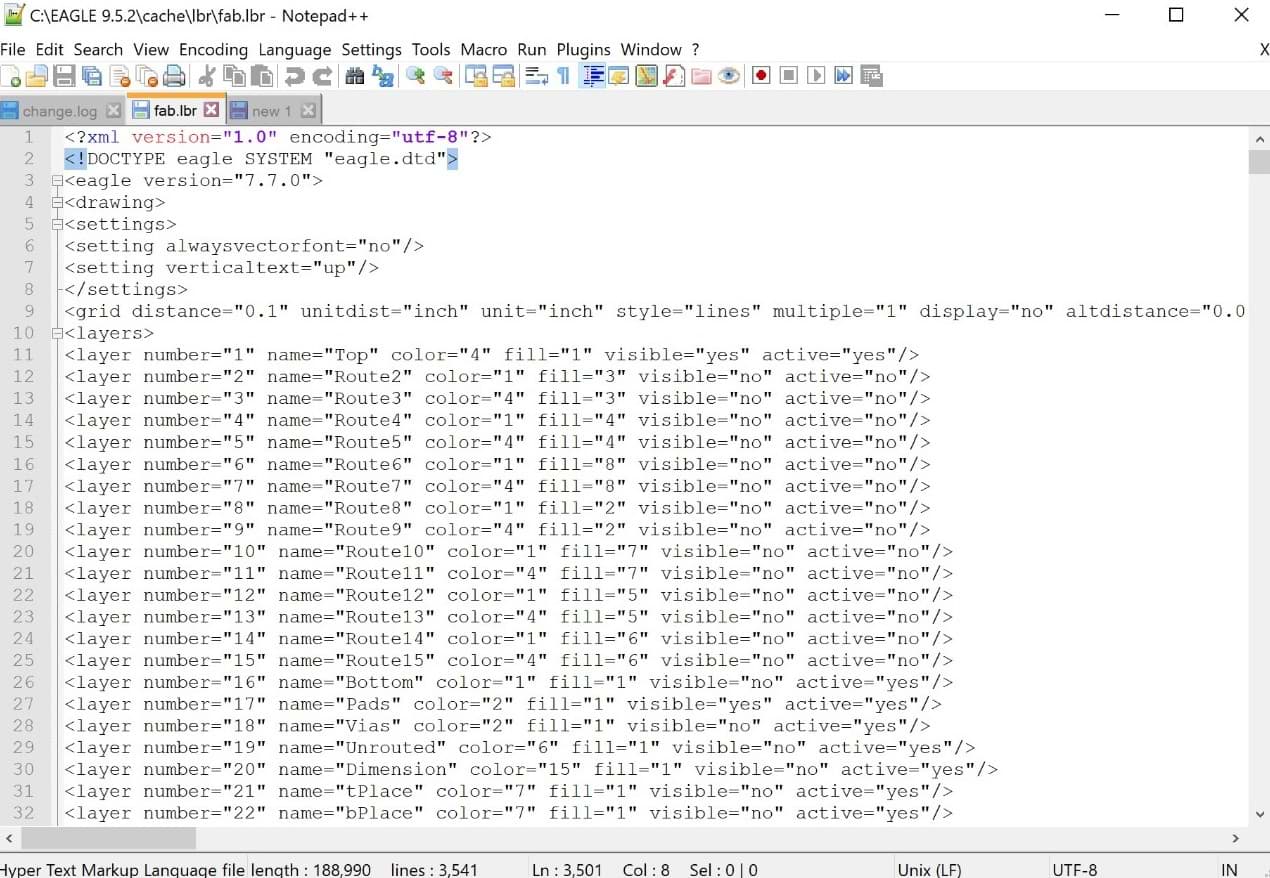Viewport: 1270px width, 878px height.
Task: Click the vertical scrollbar thumb
Action: point(1259,162)
